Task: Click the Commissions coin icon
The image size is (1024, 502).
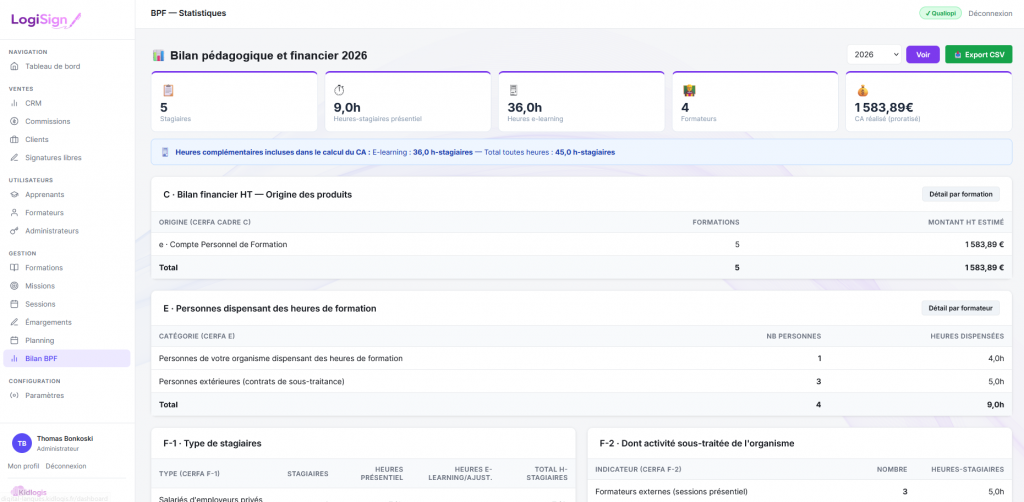Action: [14, 121]
